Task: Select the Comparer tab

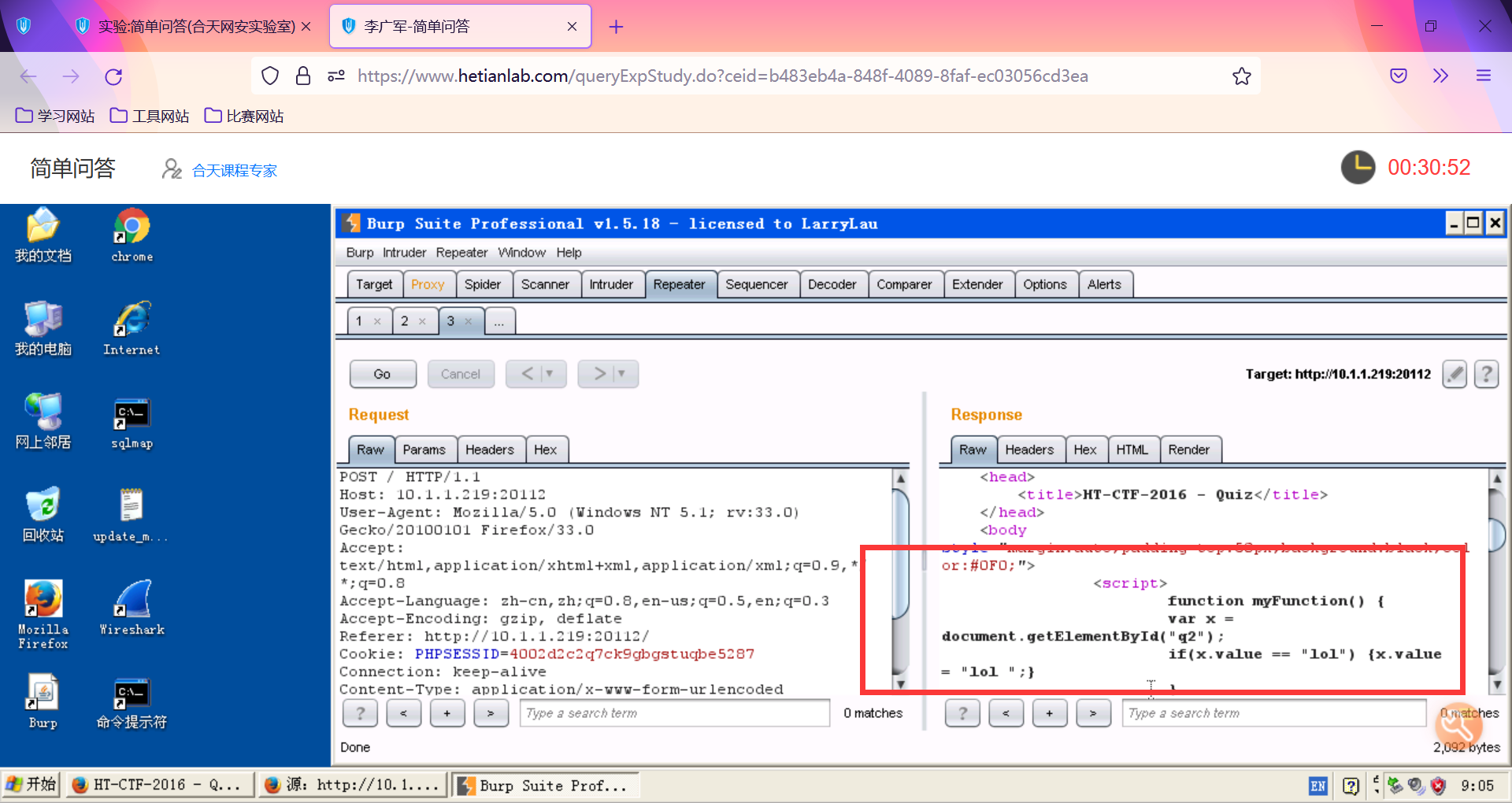Action: point(904,285)
